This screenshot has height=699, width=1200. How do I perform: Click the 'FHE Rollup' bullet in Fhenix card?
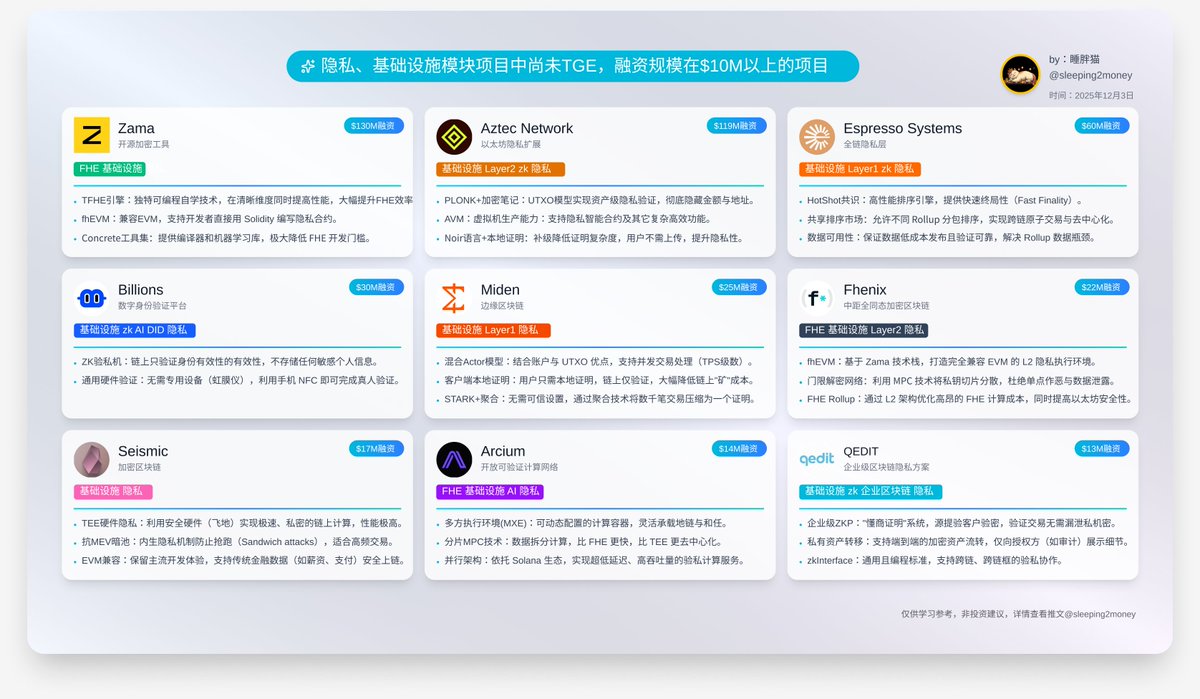click(965, 399)
